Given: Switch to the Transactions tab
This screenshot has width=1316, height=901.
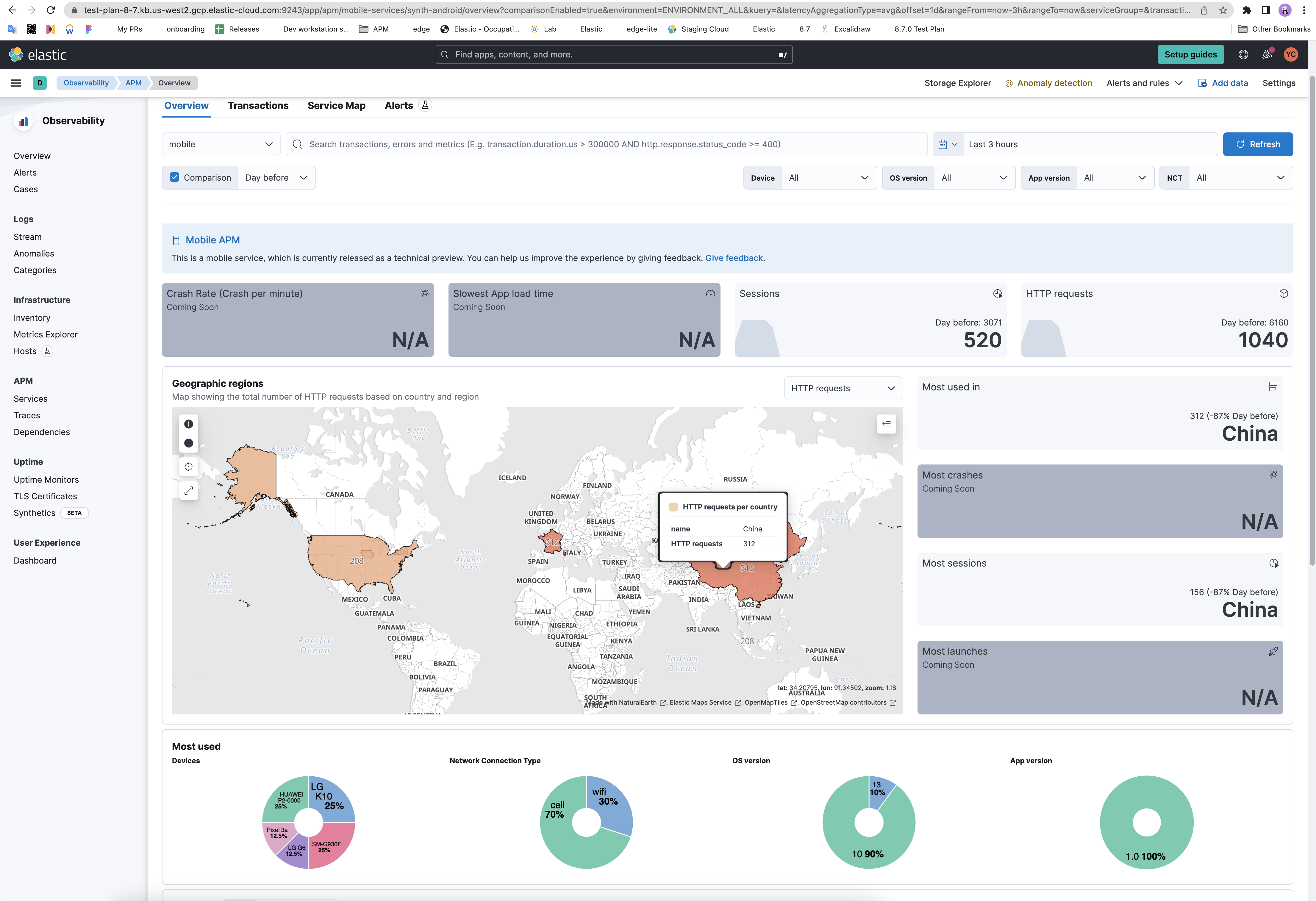Looking at the screenshot, I should tap(258, 105).
